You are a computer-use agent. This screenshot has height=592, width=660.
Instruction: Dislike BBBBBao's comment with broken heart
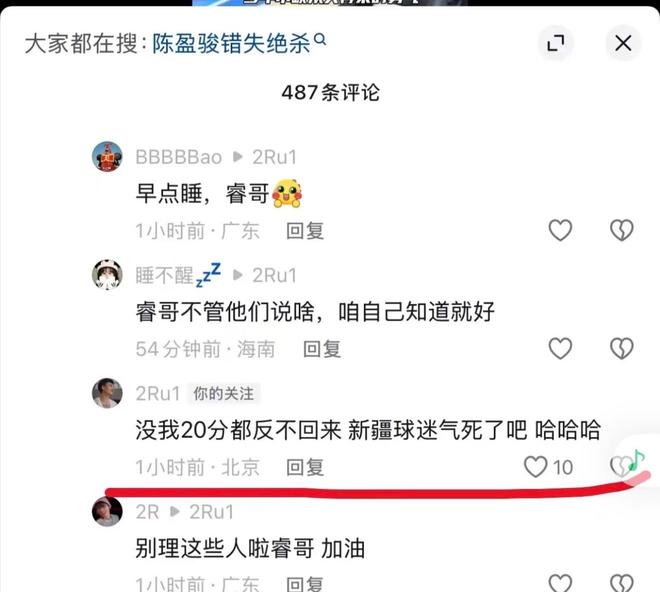[622, 230]
